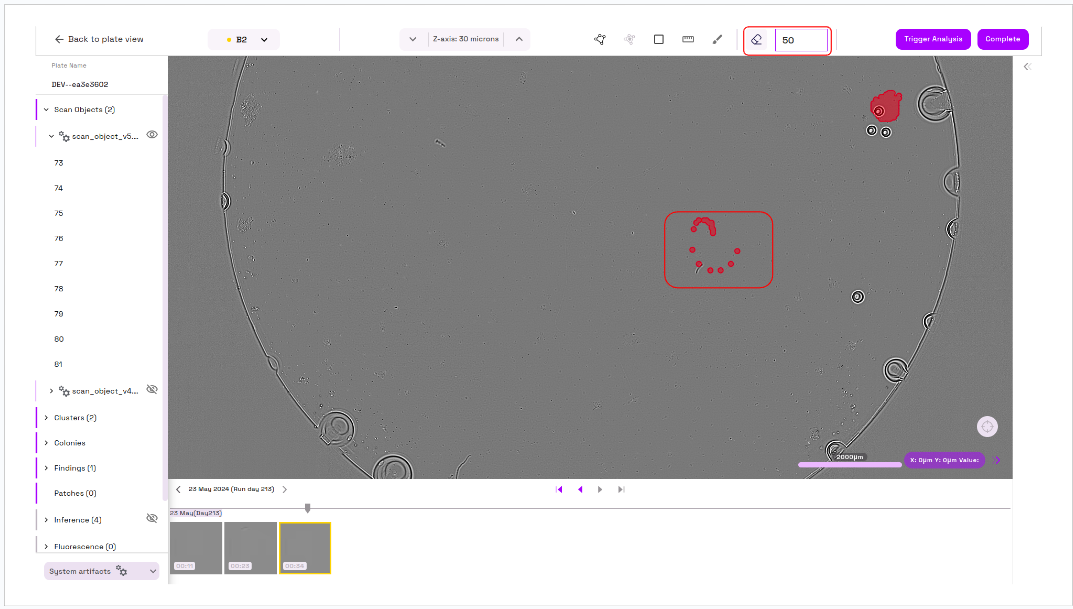Viewport: 1073px width, 609px height.
Task: Skip to last frame in playback
Action: [x=621, y=489]
